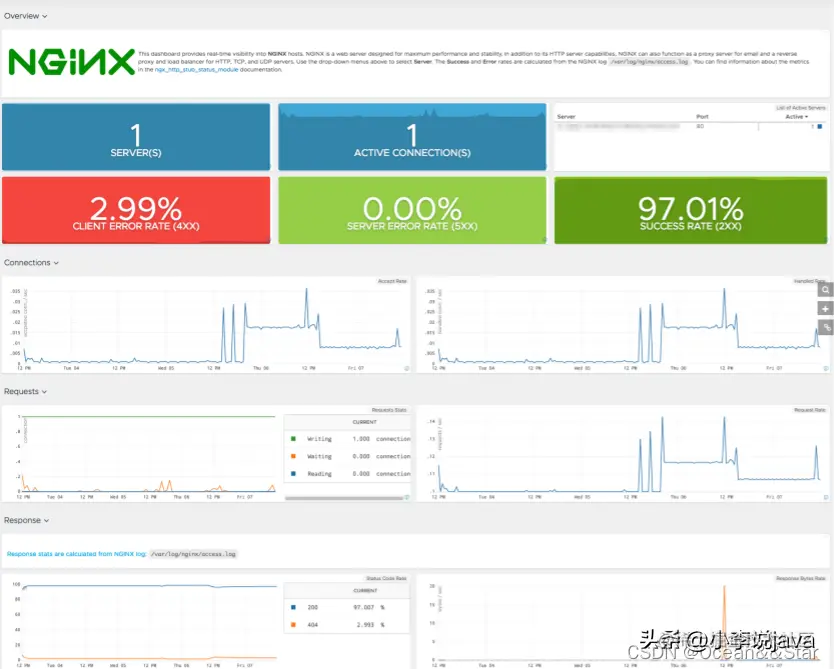Click the small corner icon of Accept Rate chart
Viewport: 834px width, 669px height.
tap(407, 368)
